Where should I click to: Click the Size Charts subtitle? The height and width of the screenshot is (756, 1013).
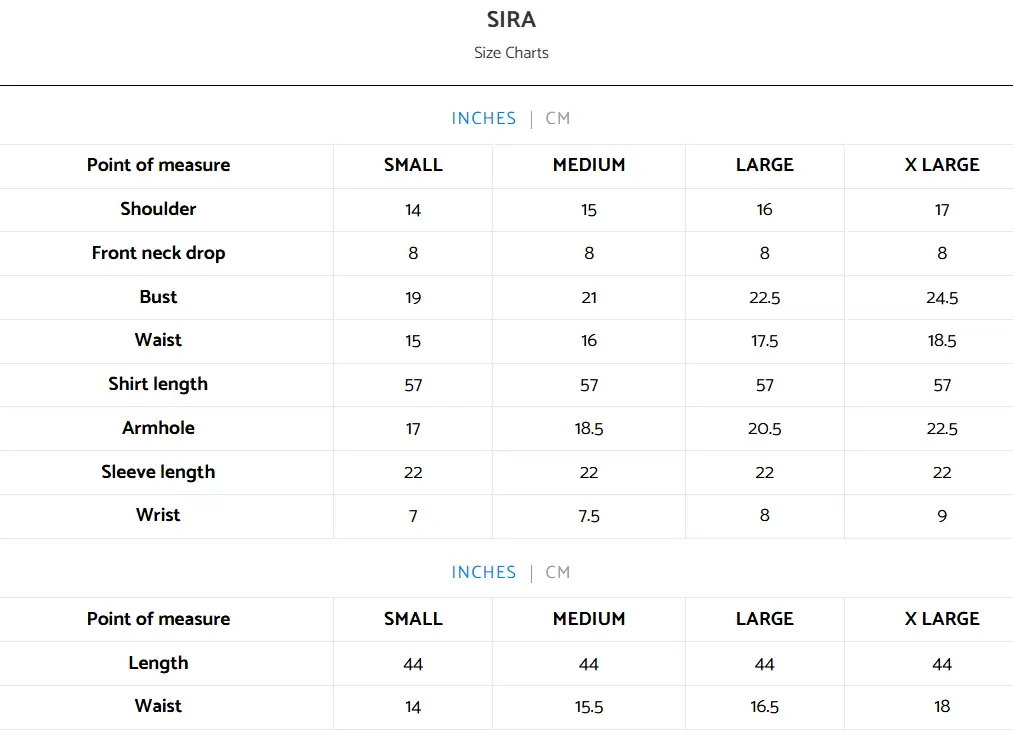(x=511, y=53)
